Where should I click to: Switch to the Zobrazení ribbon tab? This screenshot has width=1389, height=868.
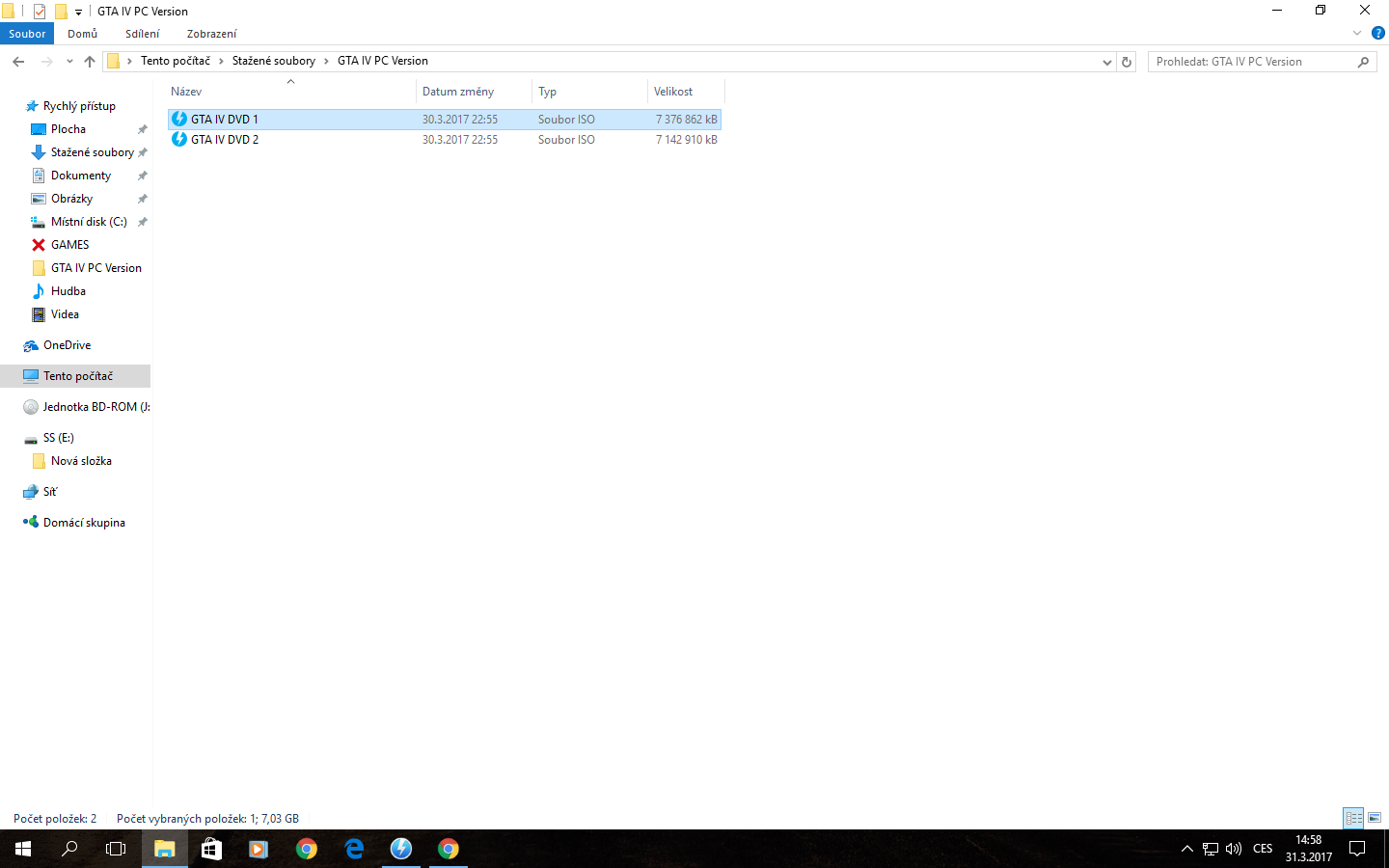[x=212, y=34]
